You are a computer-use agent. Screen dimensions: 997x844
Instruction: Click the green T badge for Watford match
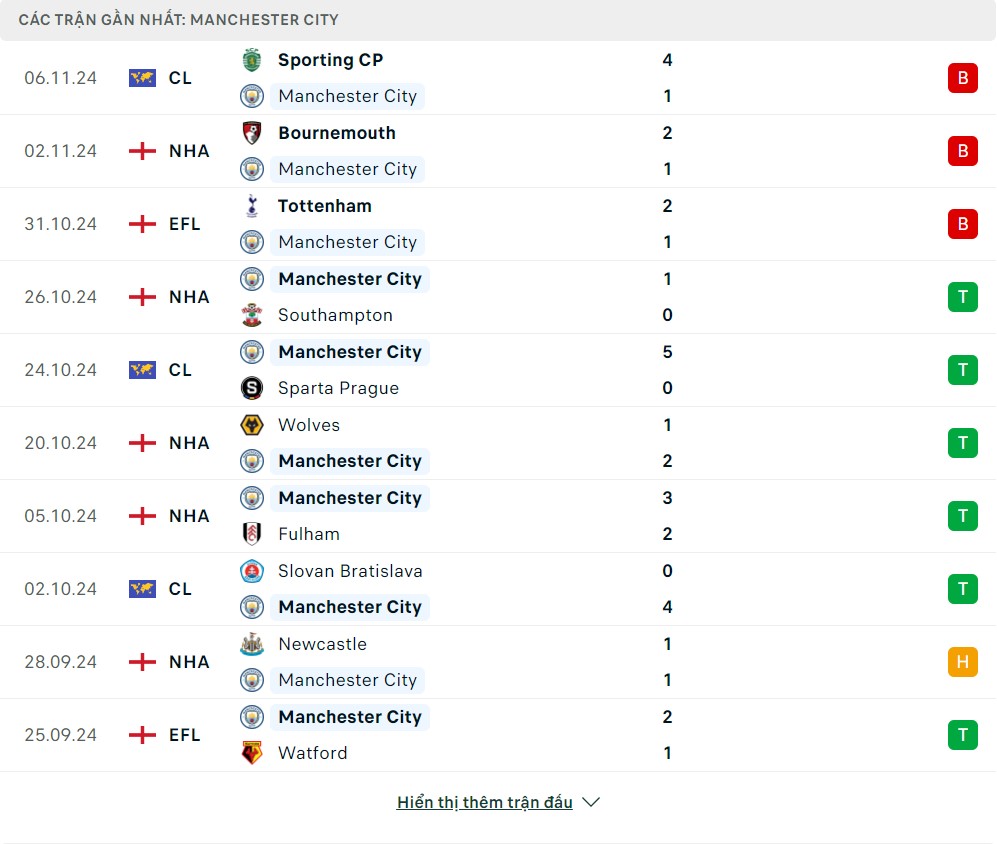(x=962, y=735)
